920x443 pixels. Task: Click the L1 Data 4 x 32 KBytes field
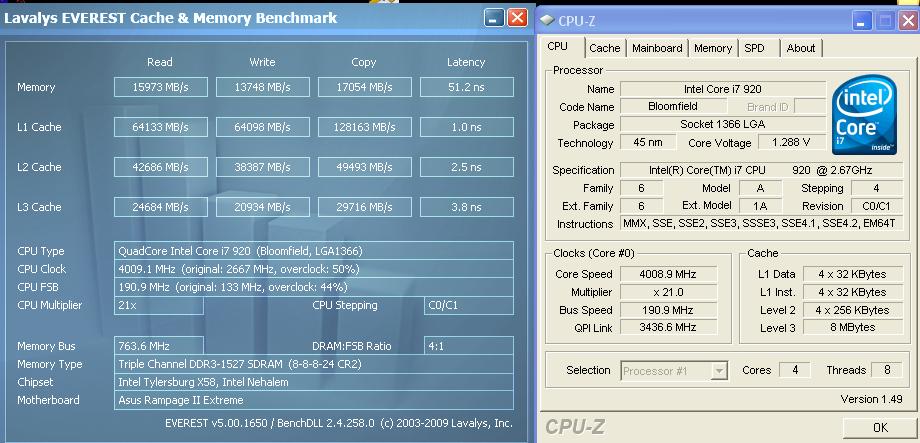[x=853, y=274]
